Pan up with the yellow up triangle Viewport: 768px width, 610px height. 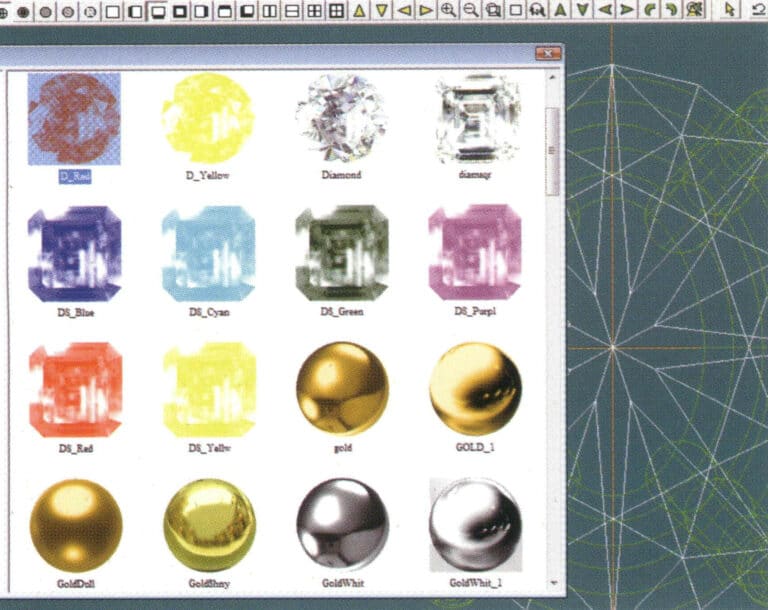[360, 11]
